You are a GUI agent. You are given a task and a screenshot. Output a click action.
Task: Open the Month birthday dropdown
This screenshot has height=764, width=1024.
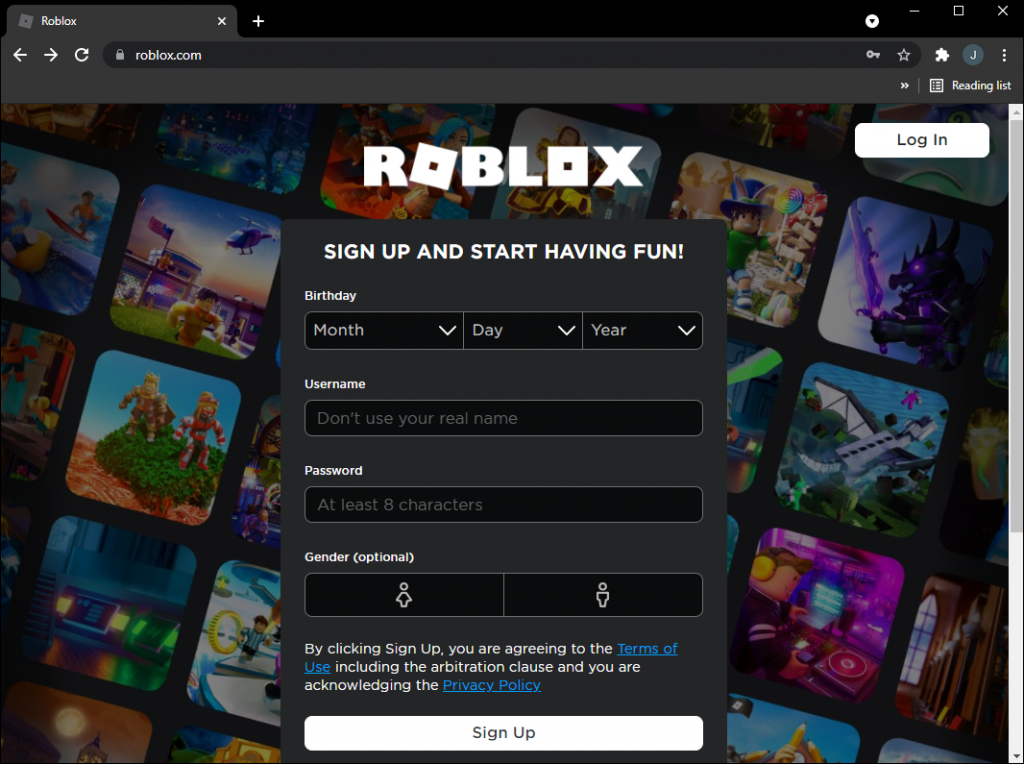click(x=384, y=330)
